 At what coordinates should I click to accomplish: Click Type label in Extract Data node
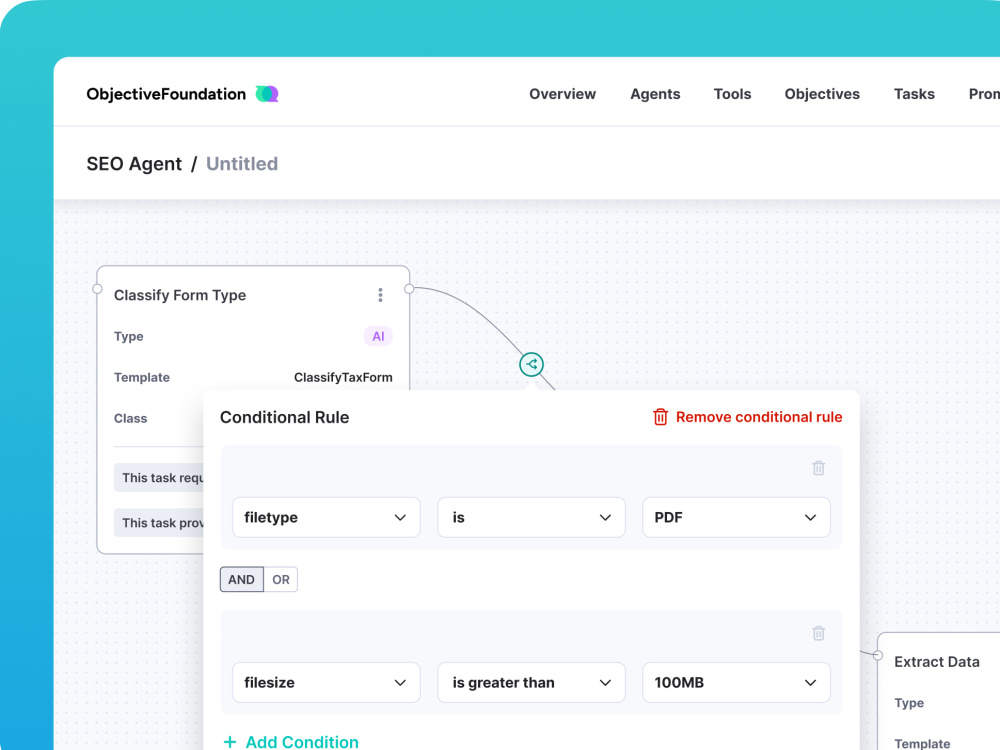click(x=909, y=703)
